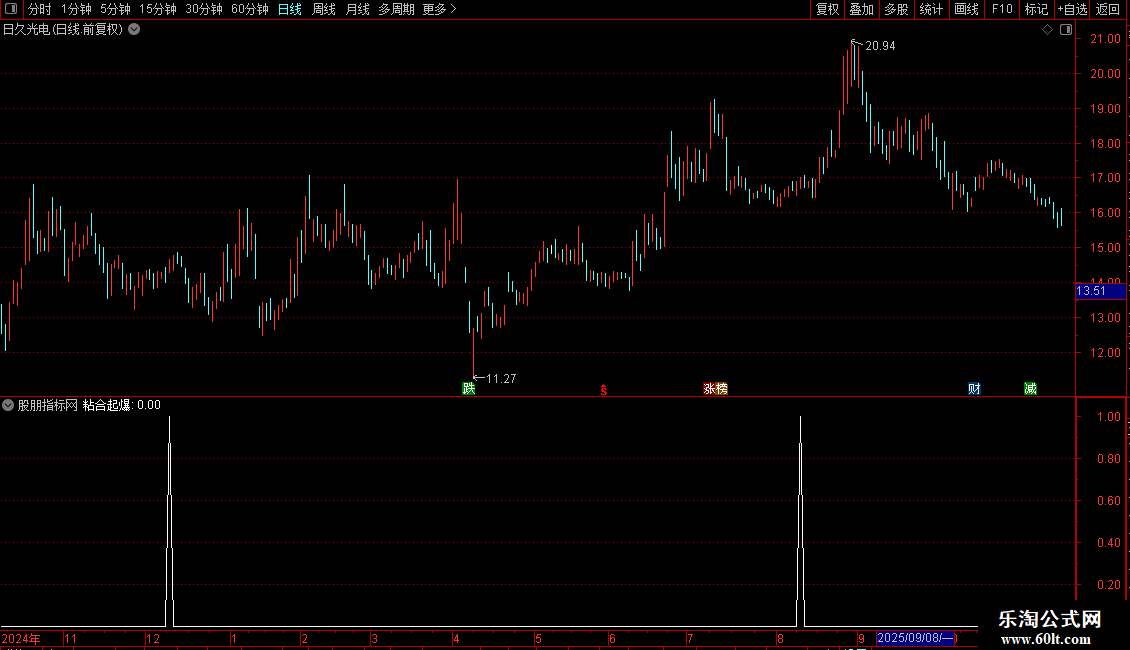This screenshot has width=1130, height=650.
Task: Click the 返回 back button
Action: pos(1108,9)
